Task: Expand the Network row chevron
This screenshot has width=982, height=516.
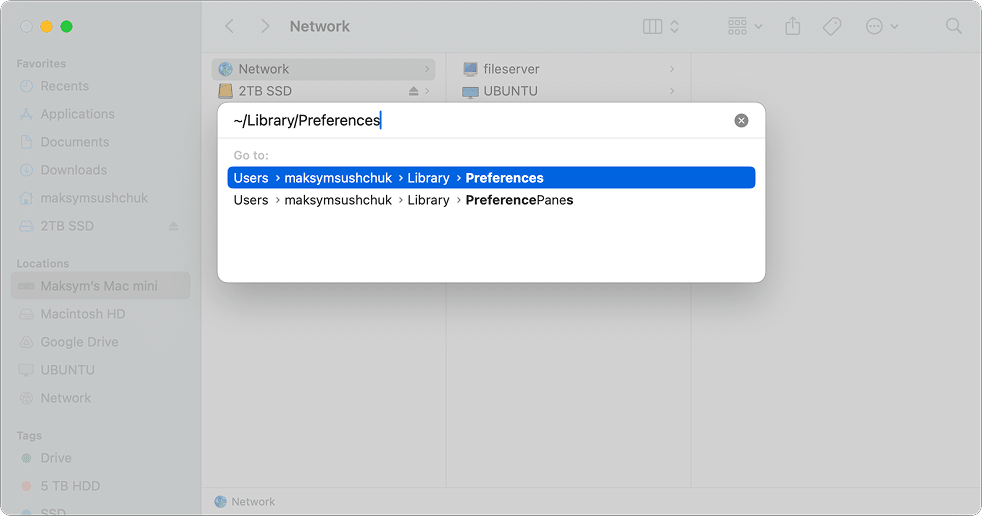Action: (x=427, y=69)
